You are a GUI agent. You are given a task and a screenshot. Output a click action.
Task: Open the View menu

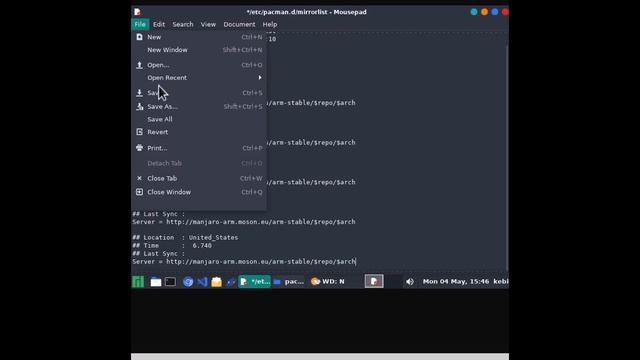208,24
